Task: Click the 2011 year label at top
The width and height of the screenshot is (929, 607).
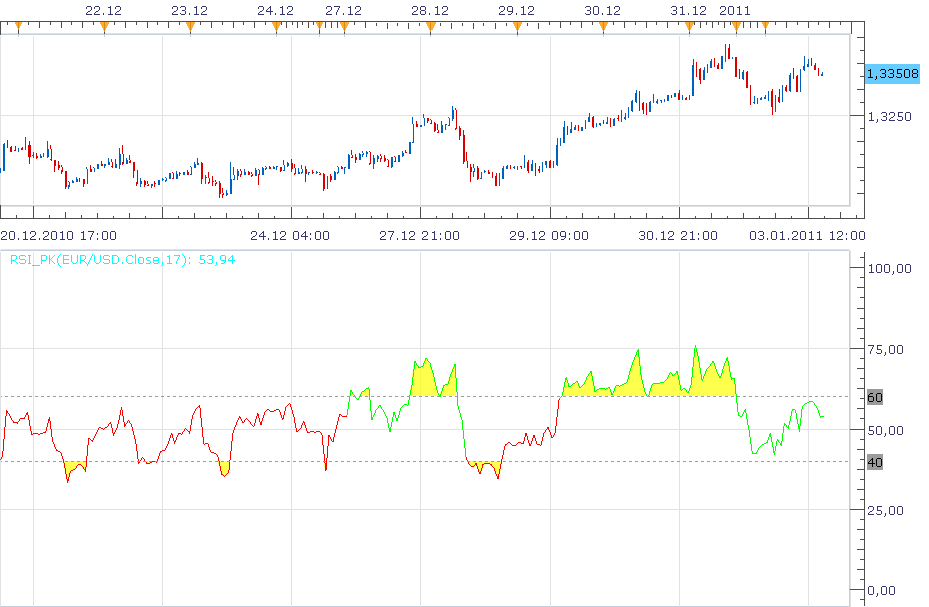Action: (735, 11)
